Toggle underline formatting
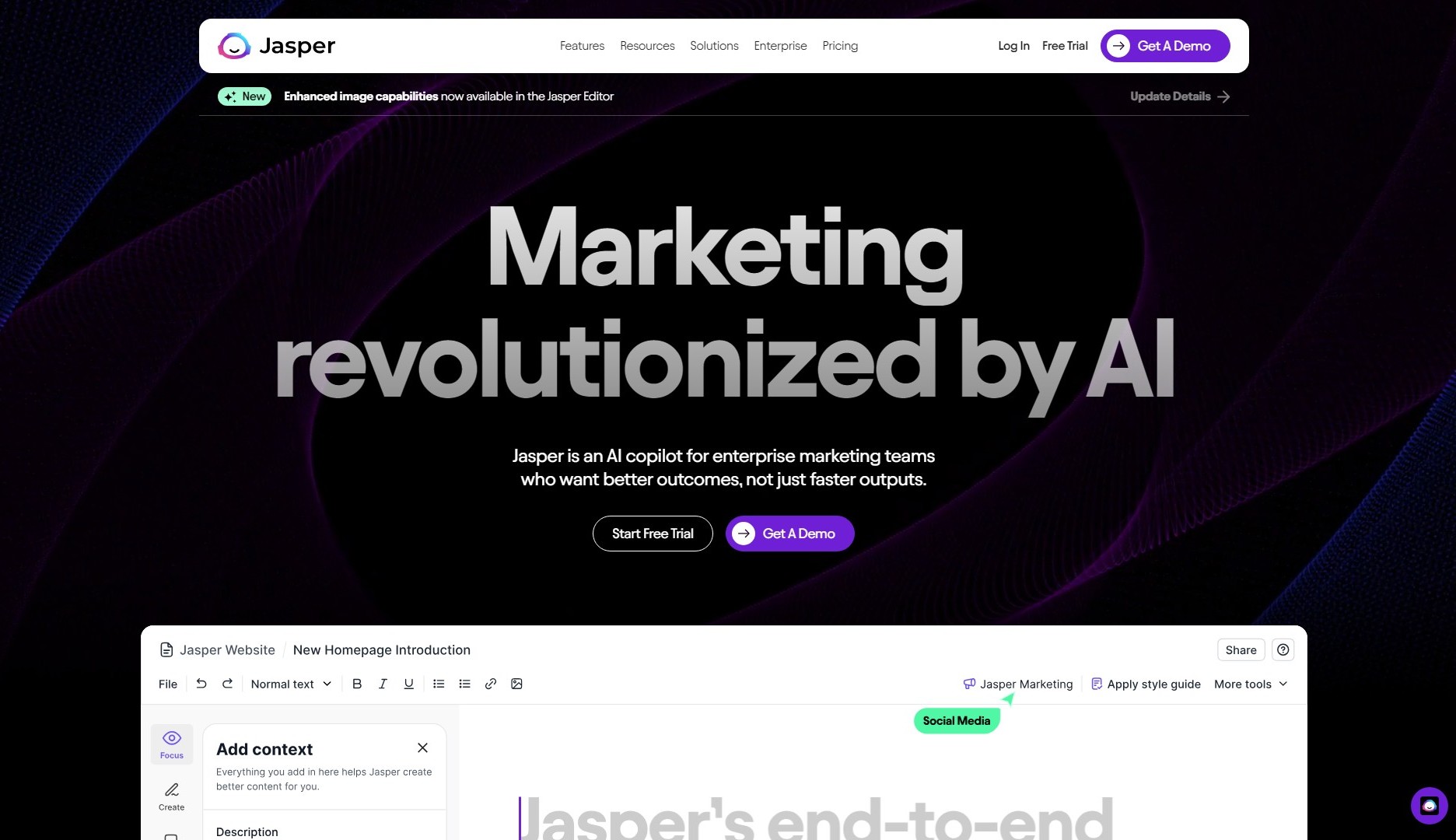Viewport: 1456px width, 840px height. [408, 684]
